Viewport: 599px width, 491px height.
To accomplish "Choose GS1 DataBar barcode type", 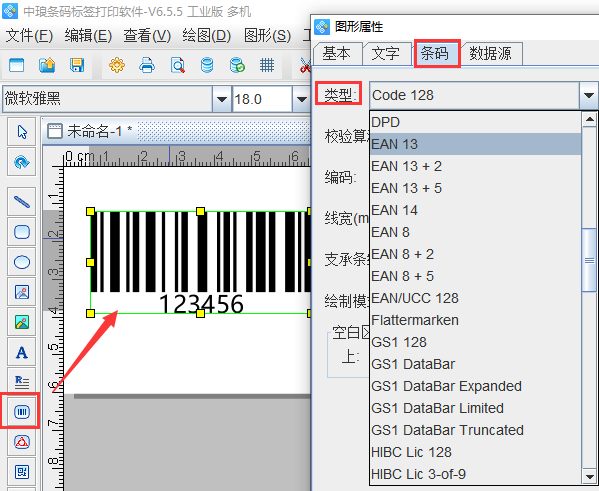I will 475,364.
